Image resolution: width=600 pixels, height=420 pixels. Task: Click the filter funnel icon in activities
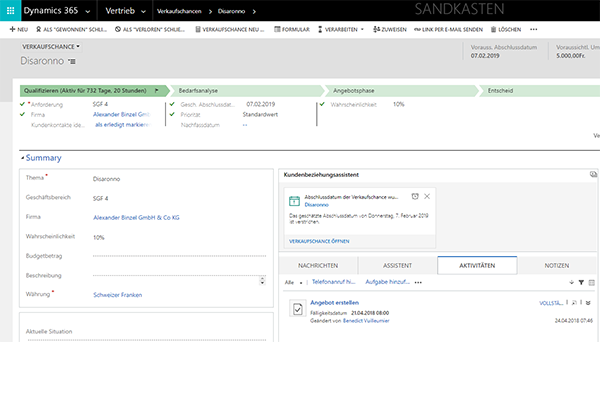(581, 282)
